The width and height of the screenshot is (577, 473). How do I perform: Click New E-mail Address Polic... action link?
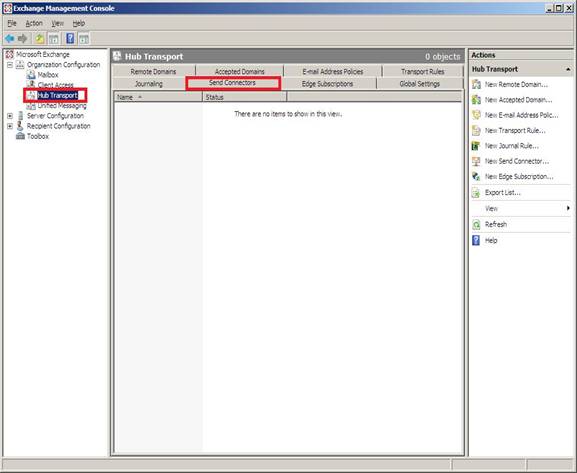click(521, 115)
